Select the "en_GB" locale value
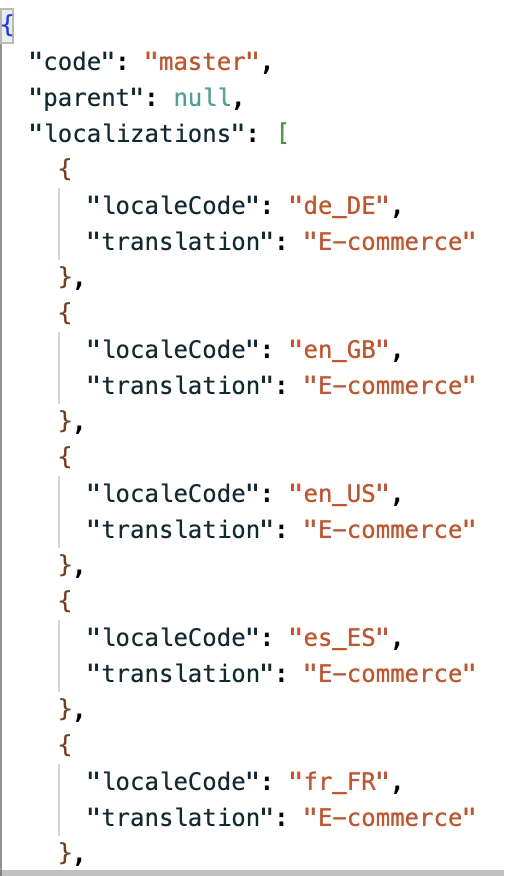516x876 pixels. [339, 350]
